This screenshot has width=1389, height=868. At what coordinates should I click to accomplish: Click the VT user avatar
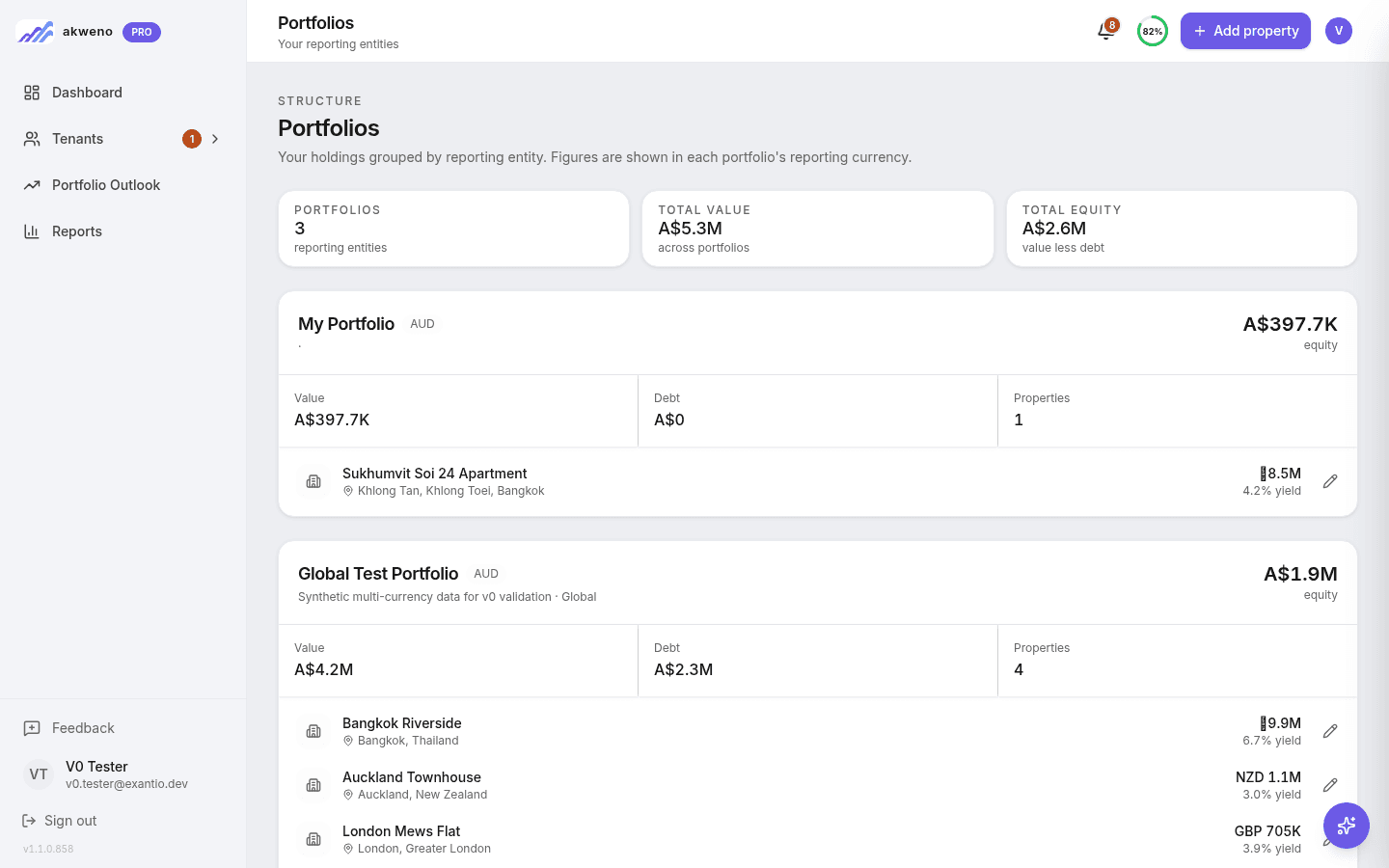click(39, 774)
